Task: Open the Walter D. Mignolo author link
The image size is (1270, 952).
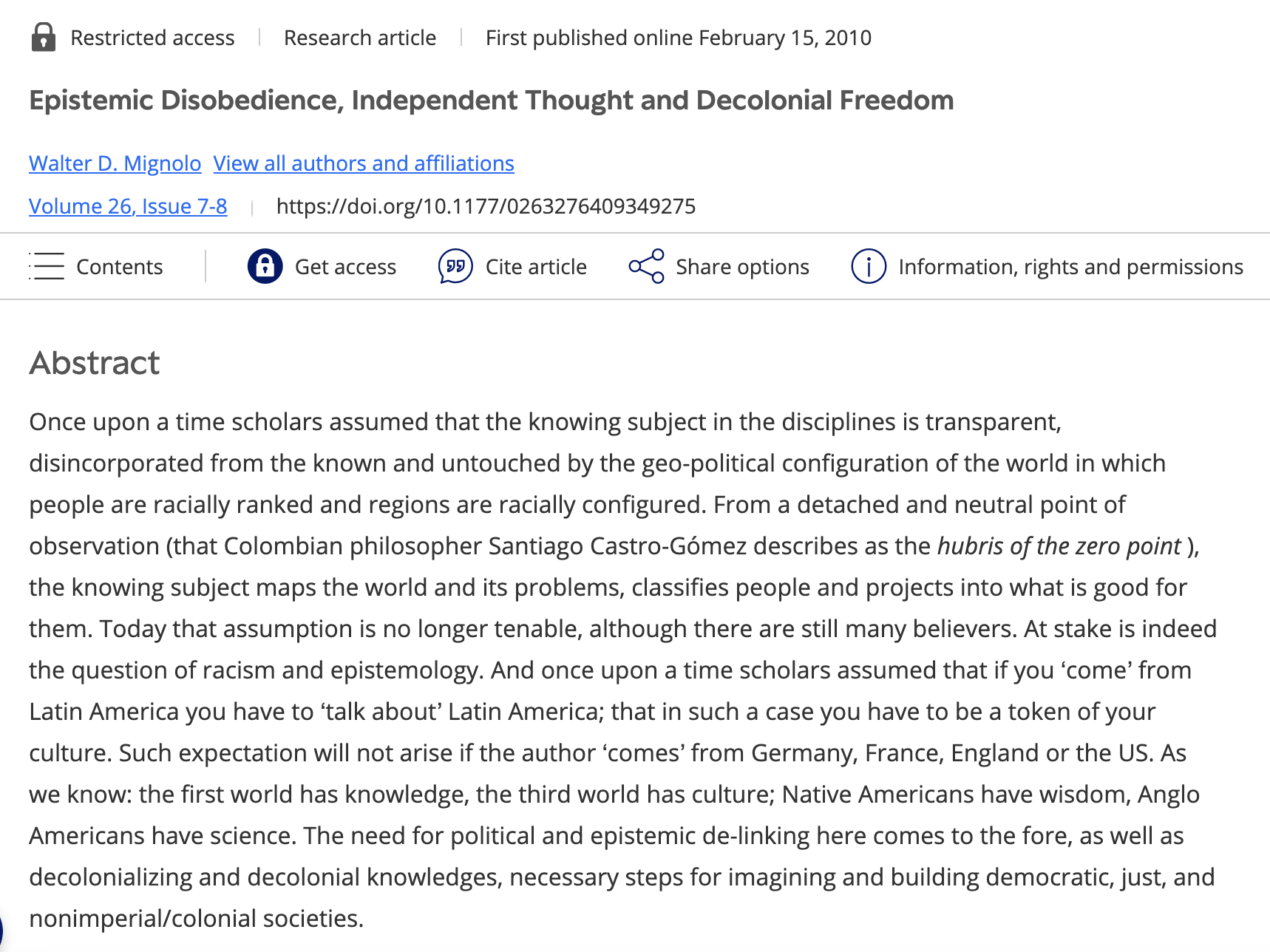Action: (x=115, y=163)
